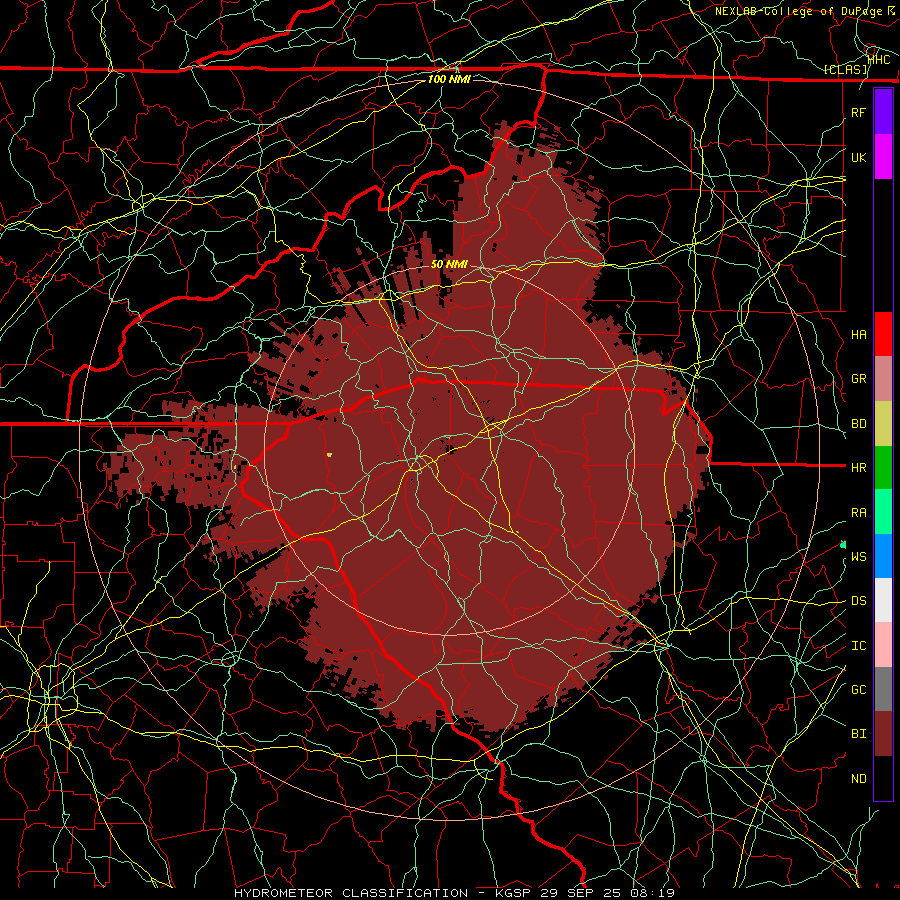The height and width of the screenshot is (900, 900).
Task: Click the BD legend label
Action: coord(859,424)
